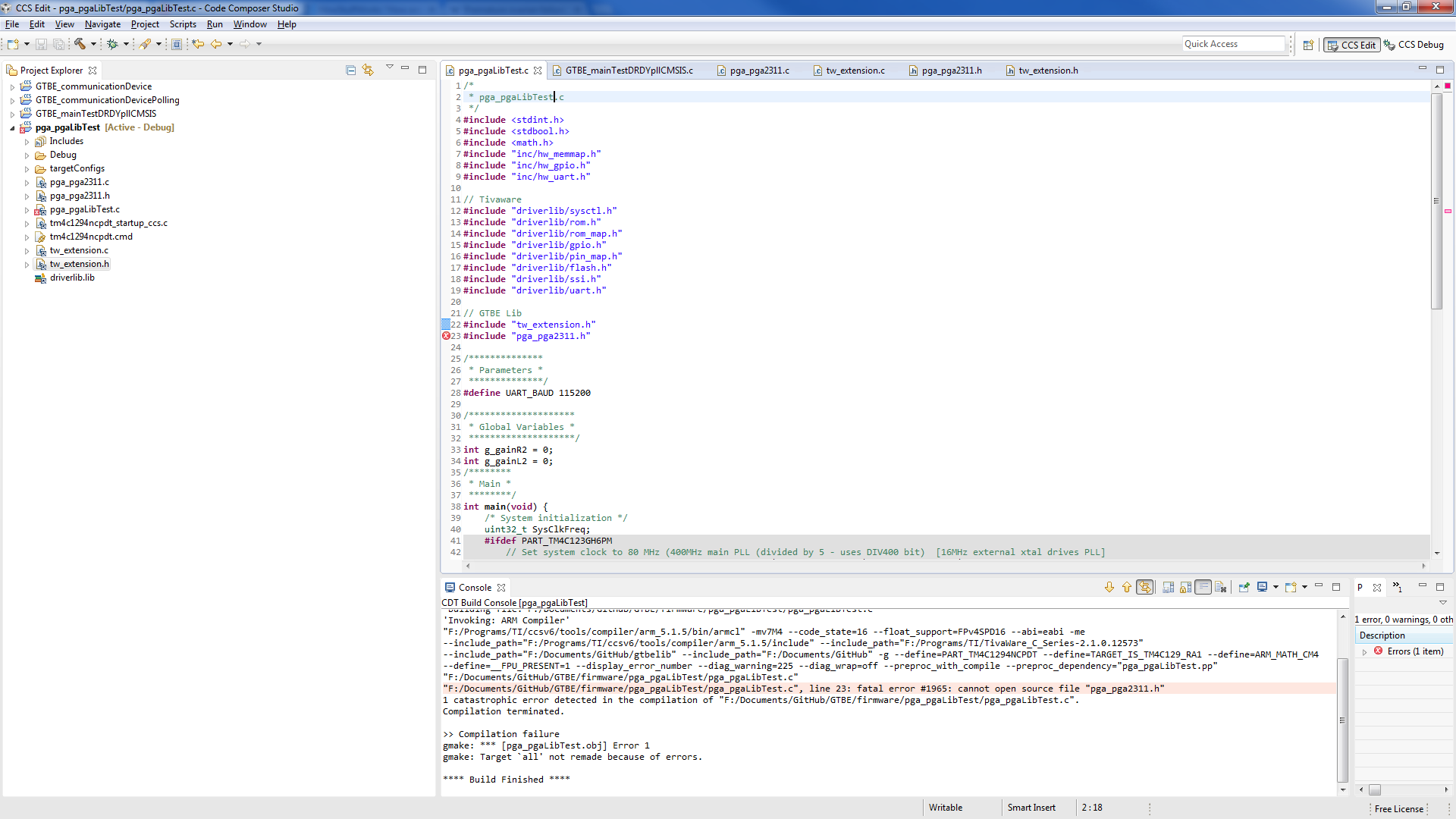Click the Pin Console icon
The image size is (1456, 819).
point(1244,587)
